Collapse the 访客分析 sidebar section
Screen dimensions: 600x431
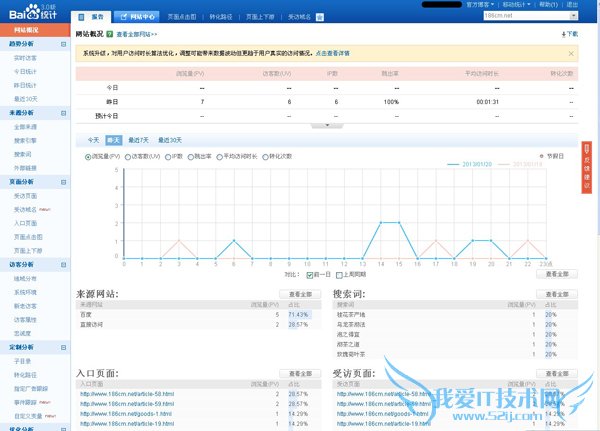tap(64, 264)
